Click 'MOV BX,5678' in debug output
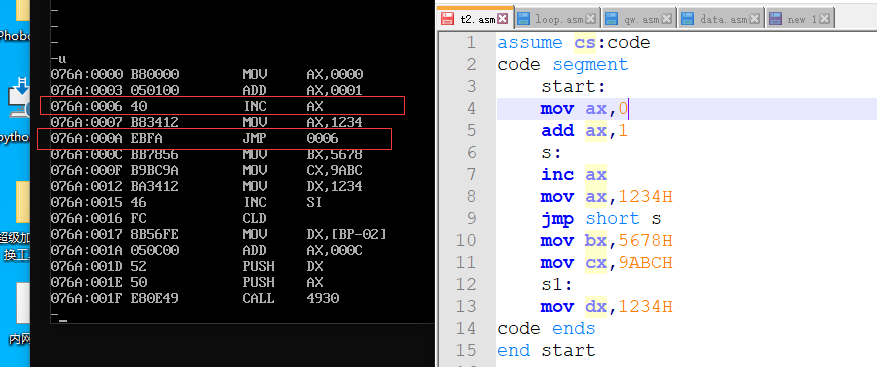The width and height of the screenshot is (877, 367). (303, 154)
